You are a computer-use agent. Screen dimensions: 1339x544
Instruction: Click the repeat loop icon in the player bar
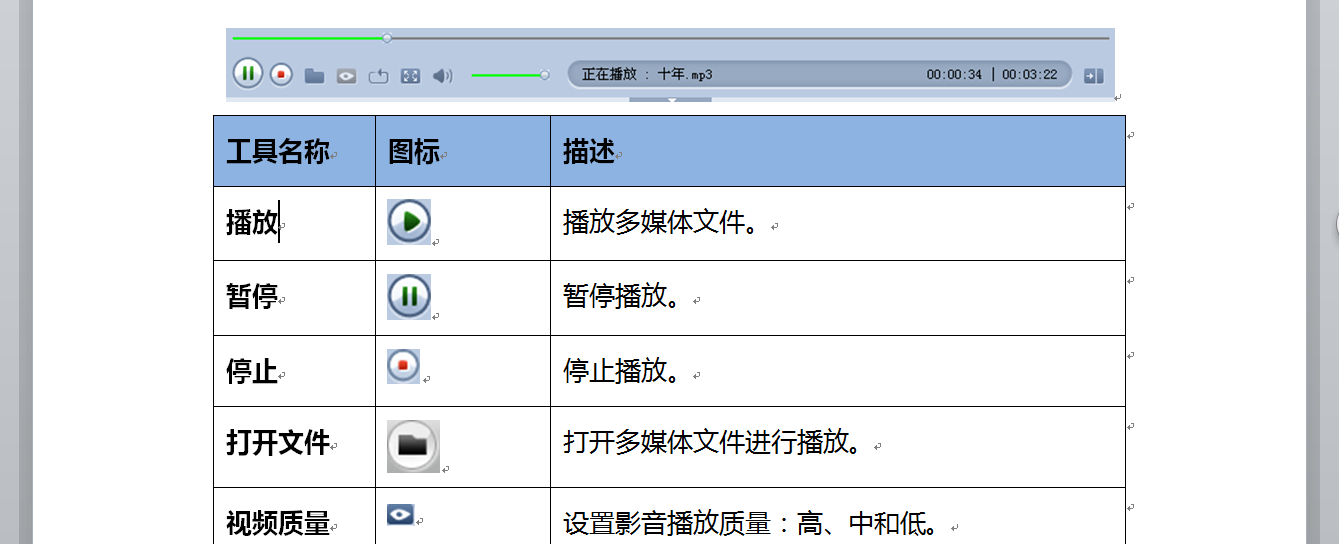[x=378, y=76]
